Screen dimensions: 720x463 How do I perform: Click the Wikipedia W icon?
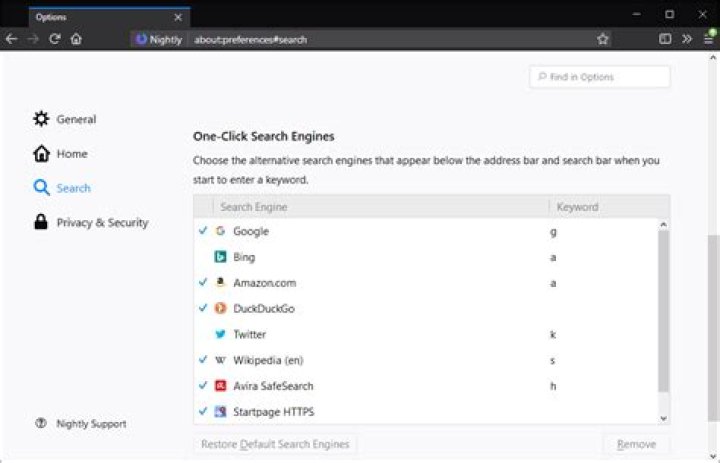point(220,360)
